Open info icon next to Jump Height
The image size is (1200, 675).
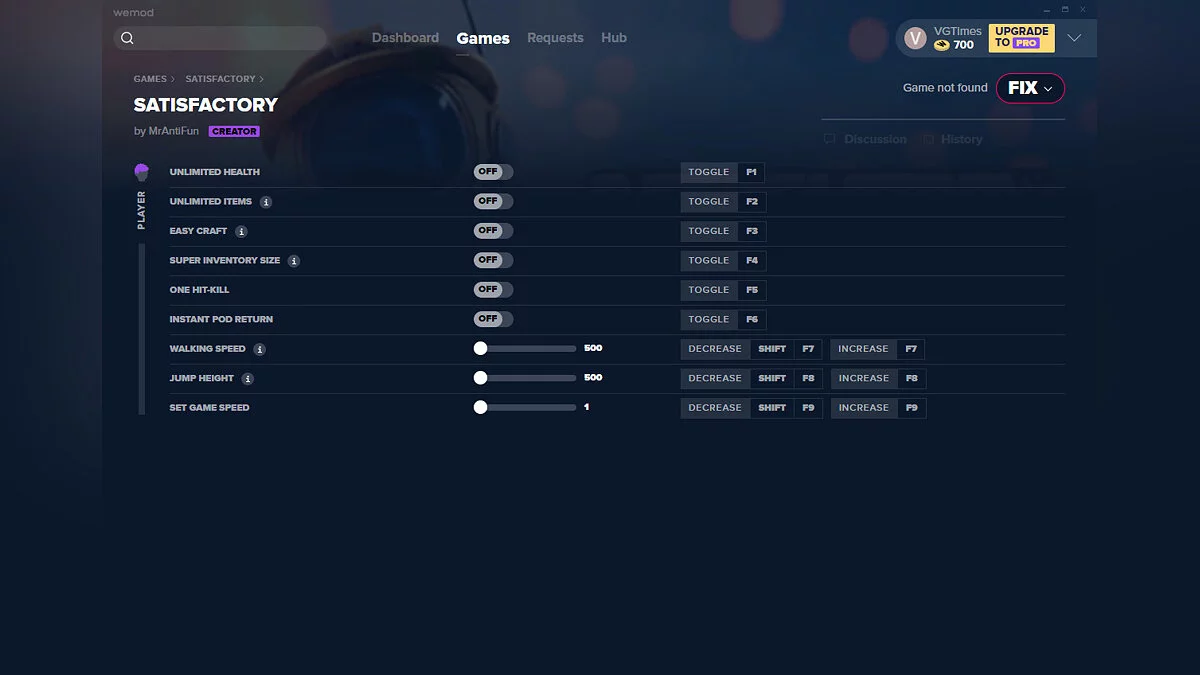pos(248,379)
